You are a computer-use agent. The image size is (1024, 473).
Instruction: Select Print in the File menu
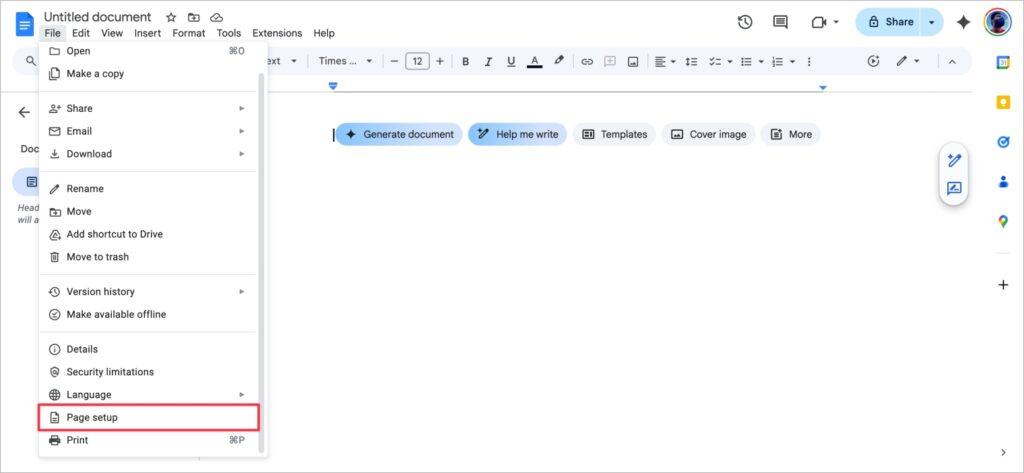coord(149,440)
